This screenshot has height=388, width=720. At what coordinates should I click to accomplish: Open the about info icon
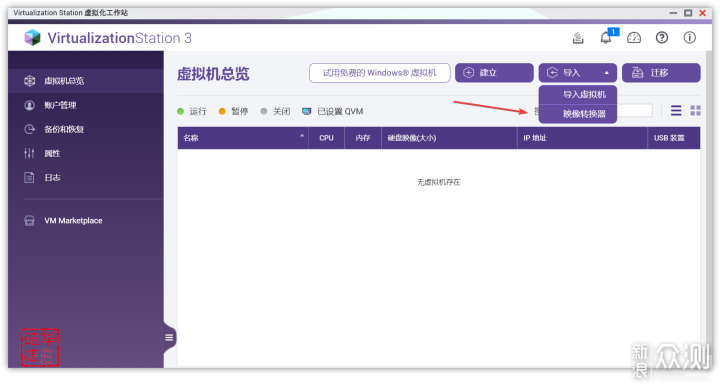coord(690,38)
